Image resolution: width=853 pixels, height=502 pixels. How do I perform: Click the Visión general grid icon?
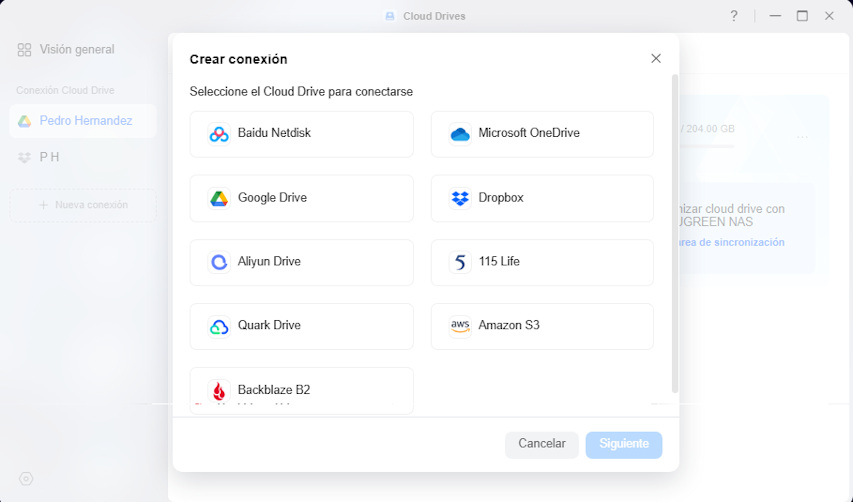[x=24, y=49]
